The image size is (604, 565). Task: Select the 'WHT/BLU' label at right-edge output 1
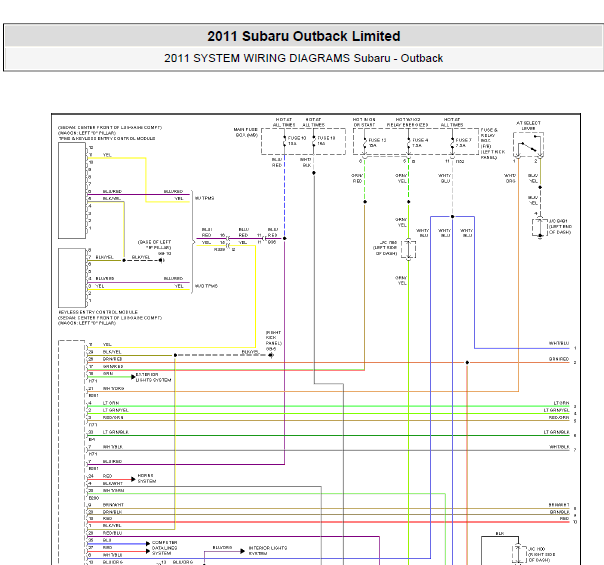tap(559, 343)
